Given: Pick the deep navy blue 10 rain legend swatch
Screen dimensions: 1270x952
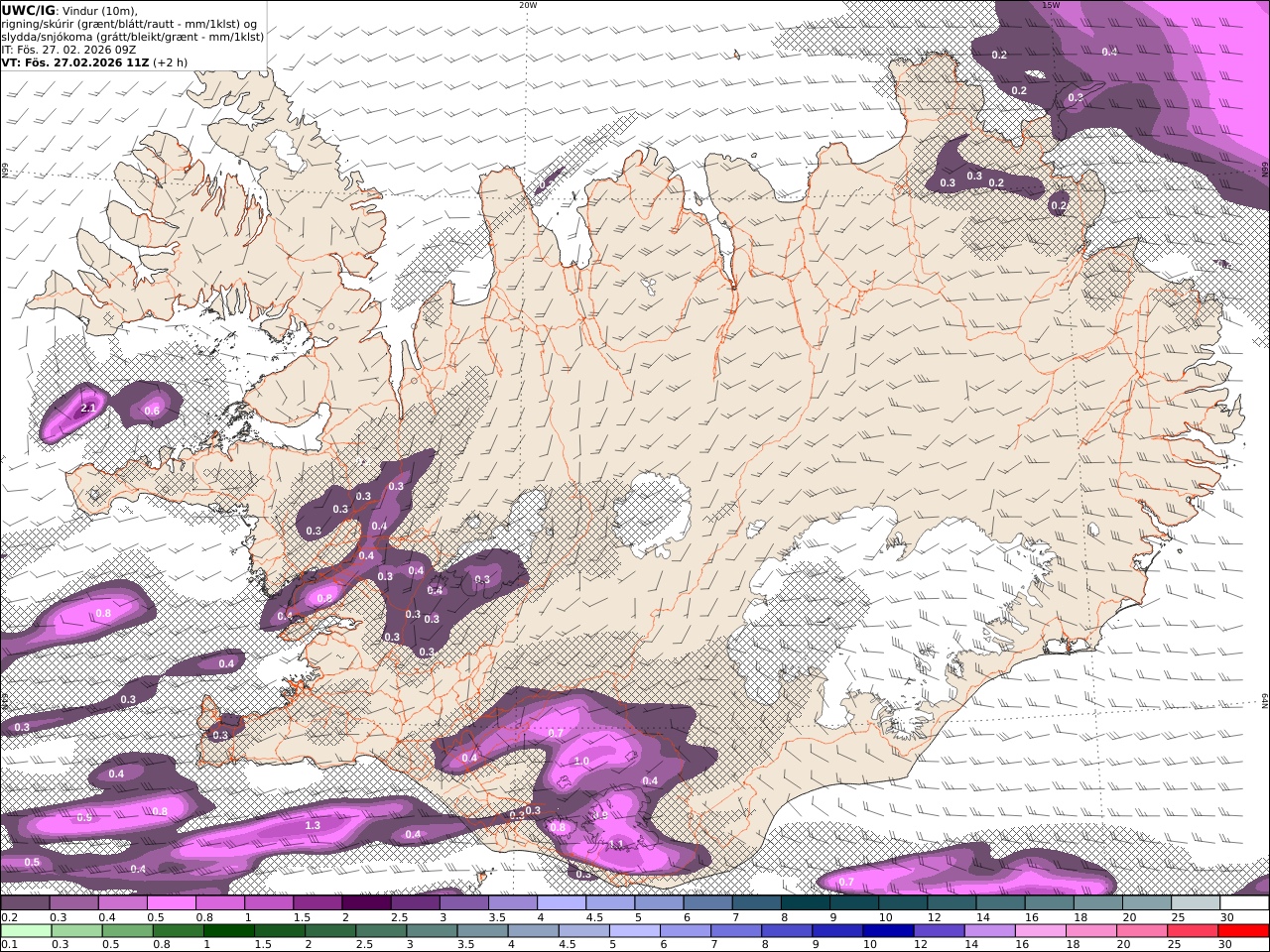Looking at the screenshot, I should [x=887, y=930].
